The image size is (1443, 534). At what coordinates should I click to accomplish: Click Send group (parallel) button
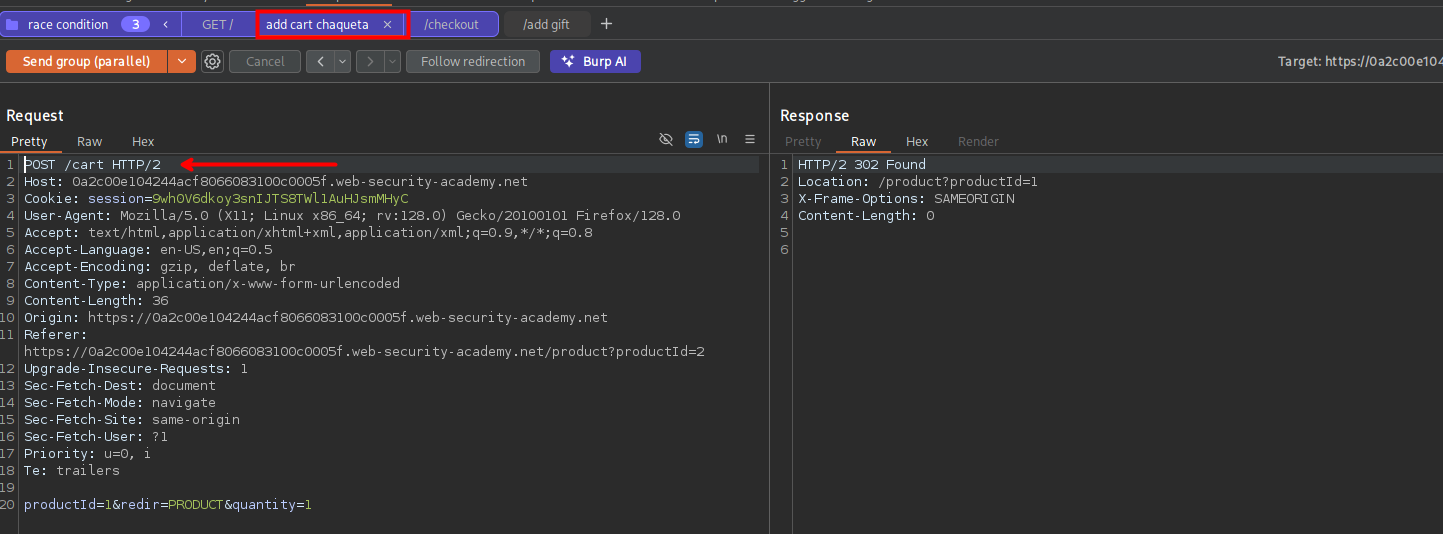tap(86, 62)
